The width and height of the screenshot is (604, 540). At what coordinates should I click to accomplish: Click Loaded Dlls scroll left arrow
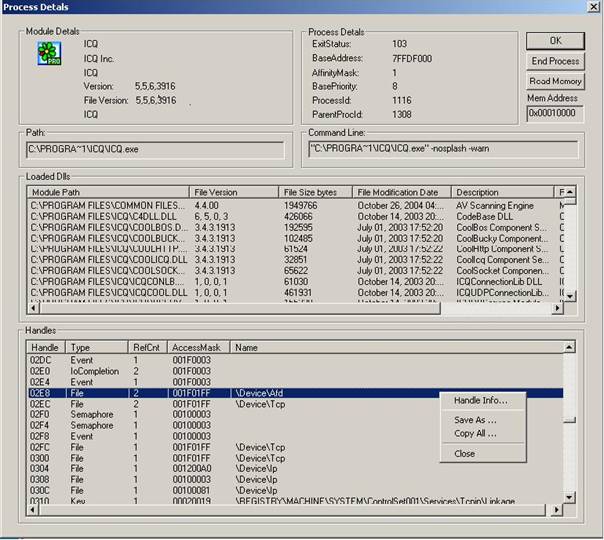[x=34, y=308]
